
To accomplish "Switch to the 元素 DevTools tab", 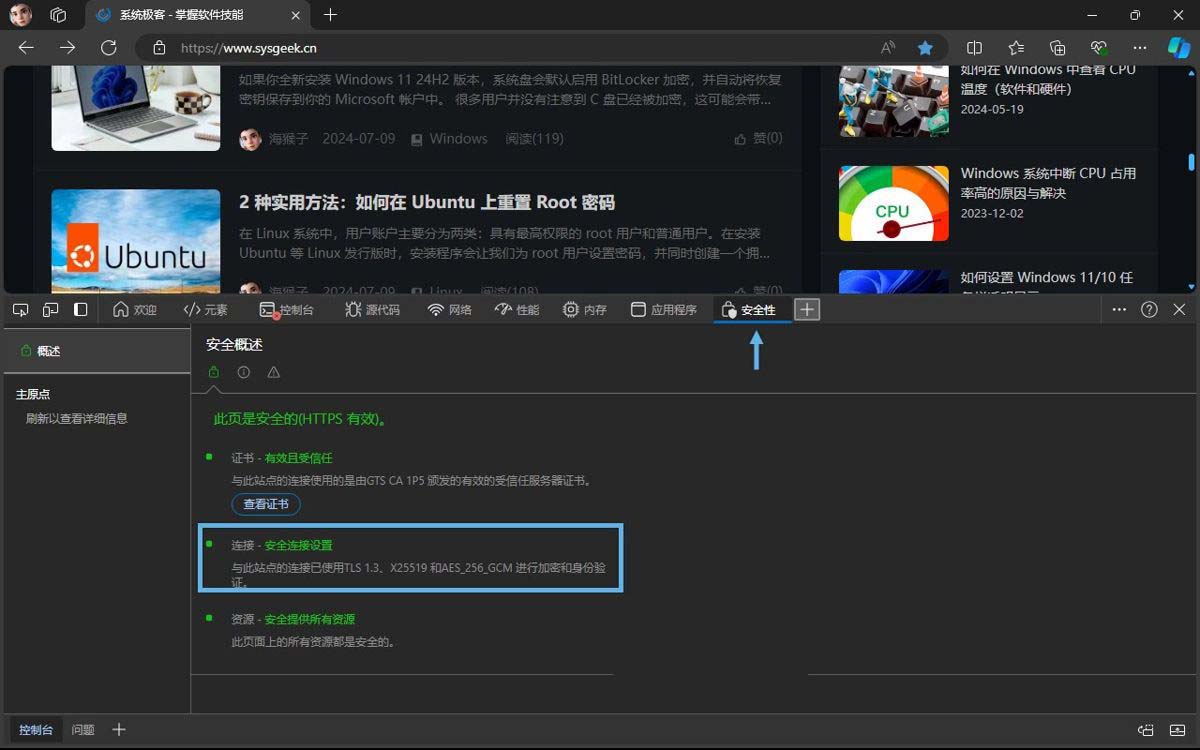I will coord(206,310).
